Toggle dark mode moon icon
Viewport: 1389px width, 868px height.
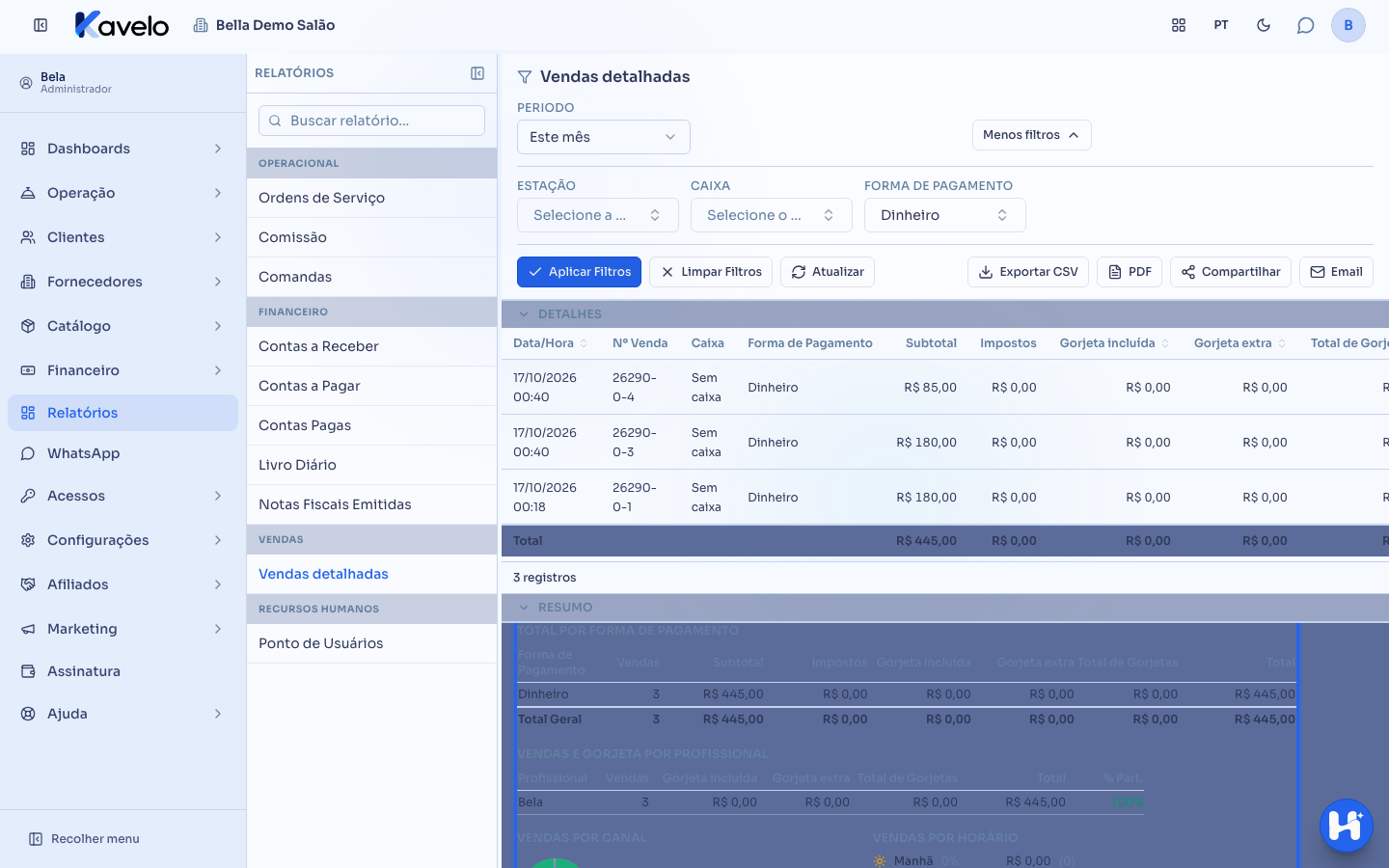tap(1264, 25)
